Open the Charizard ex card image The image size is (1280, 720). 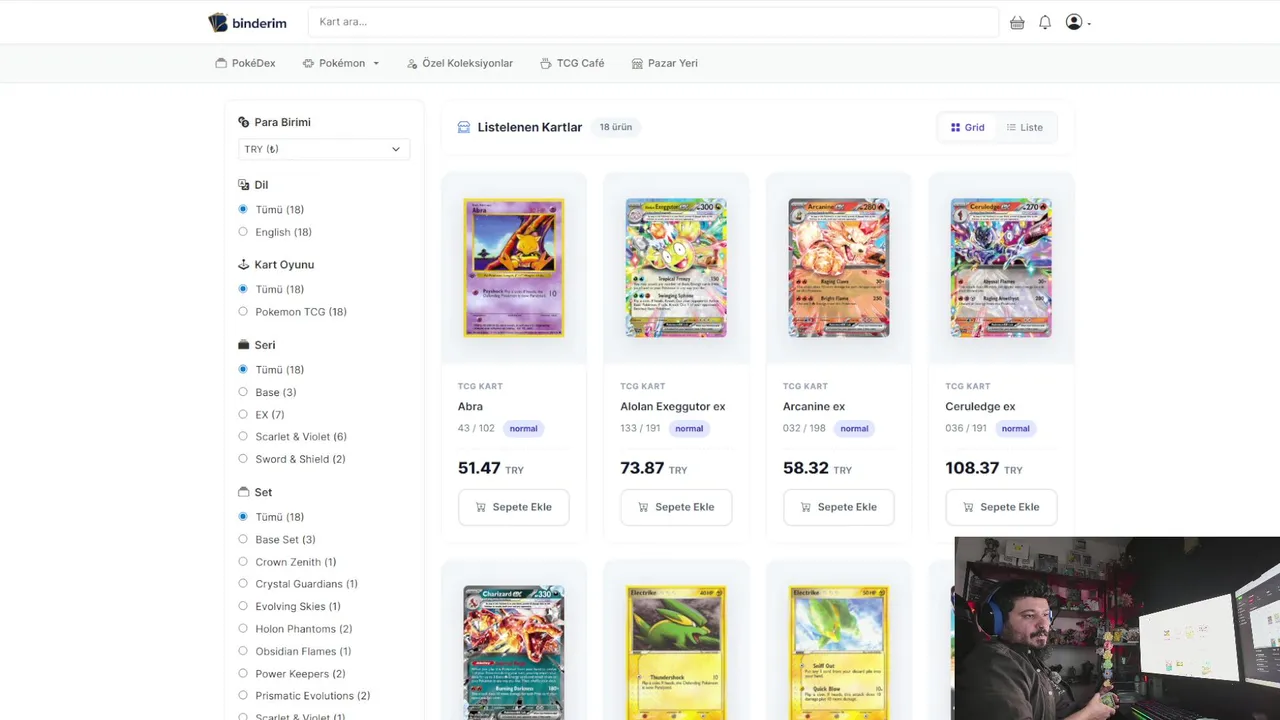514,653
